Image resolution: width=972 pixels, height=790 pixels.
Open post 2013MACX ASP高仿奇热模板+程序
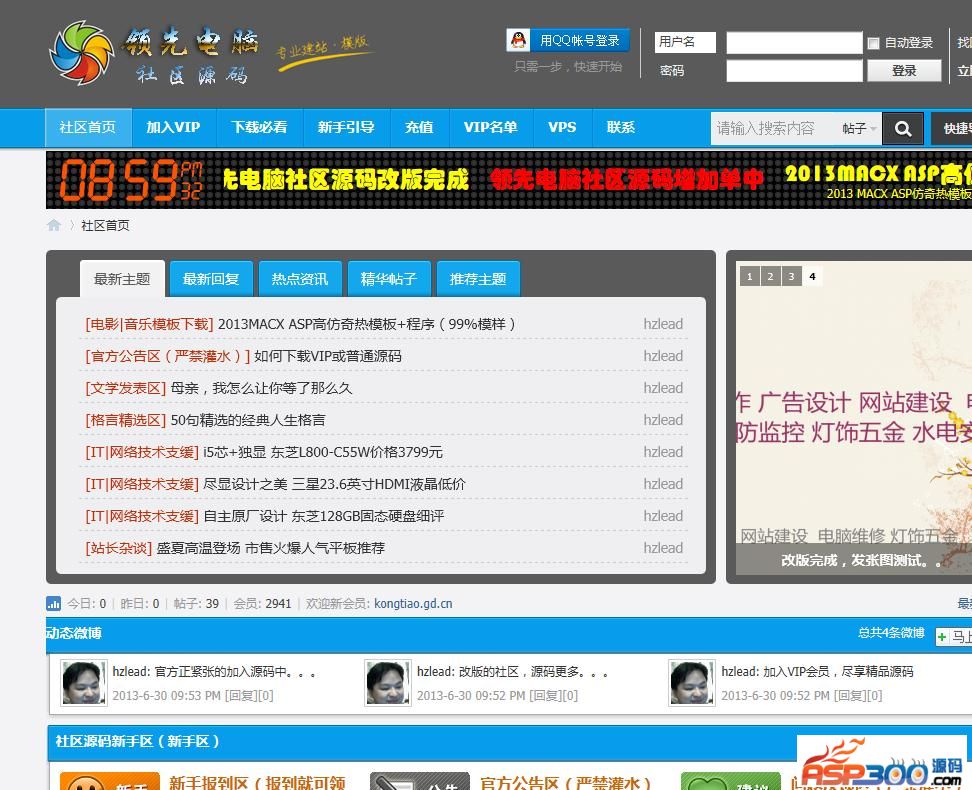[366, 324]
